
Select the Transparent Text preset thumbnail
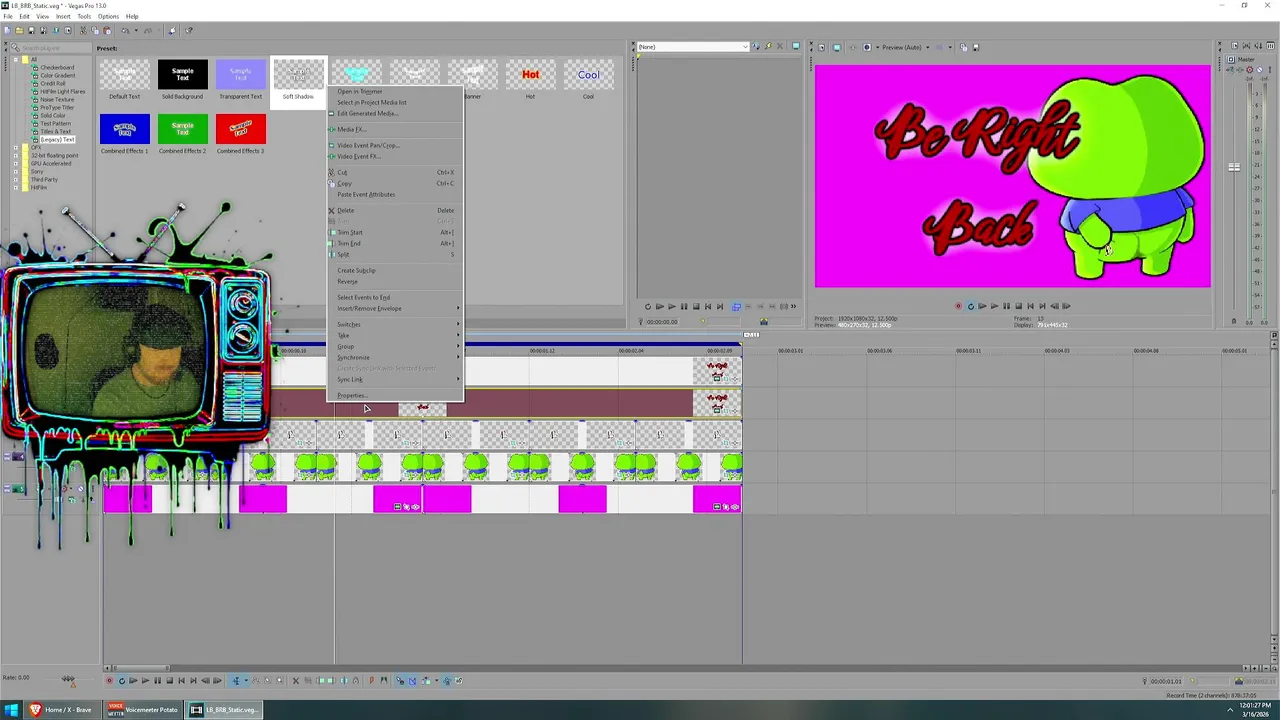[x=241, y=75]
